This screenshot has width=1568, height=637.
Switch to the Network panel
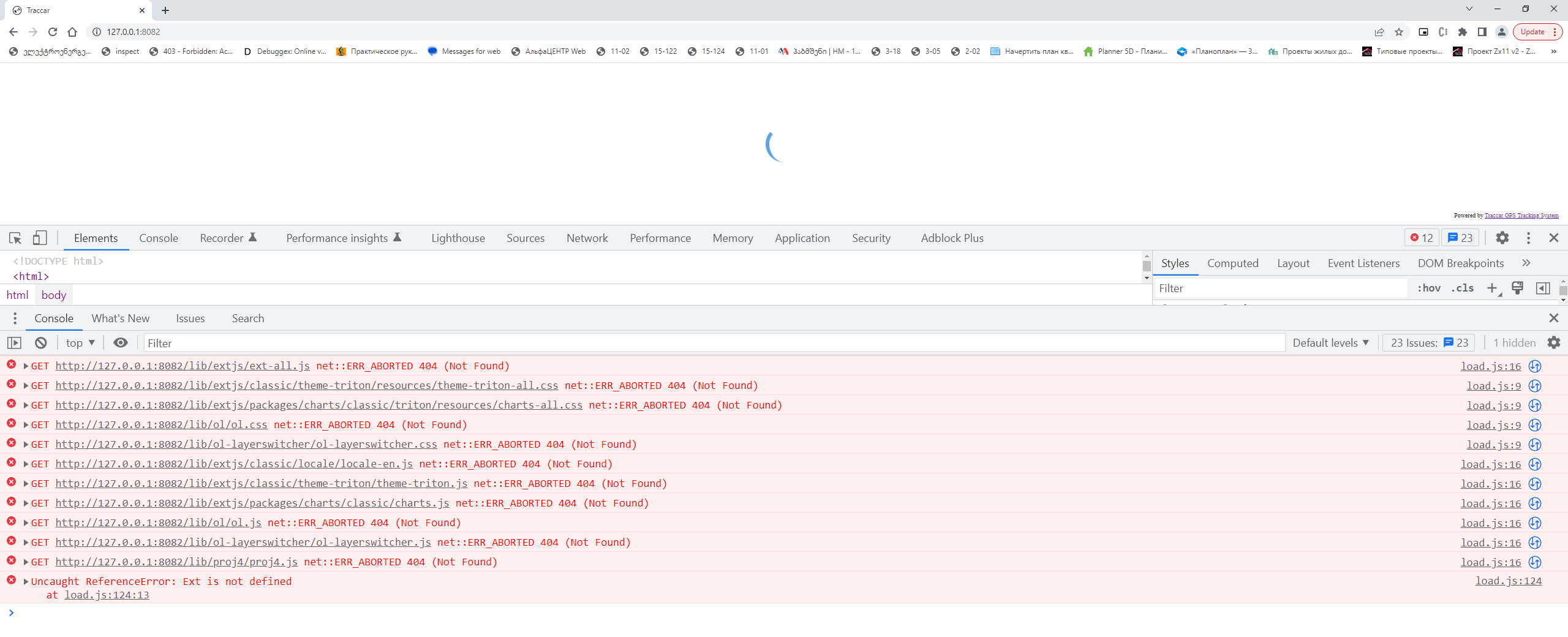pyautogui.click(x=586, y=238)
